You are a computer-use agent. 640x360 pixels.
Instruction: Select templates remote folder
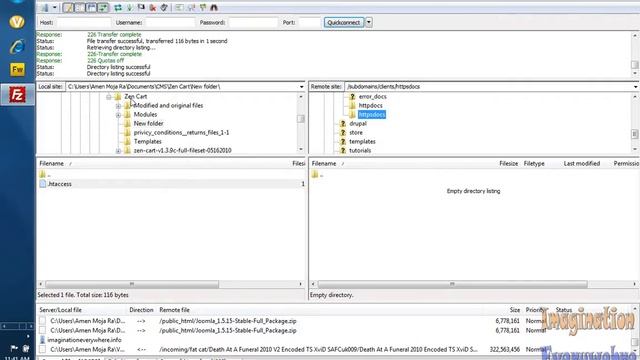pos(362,142)
